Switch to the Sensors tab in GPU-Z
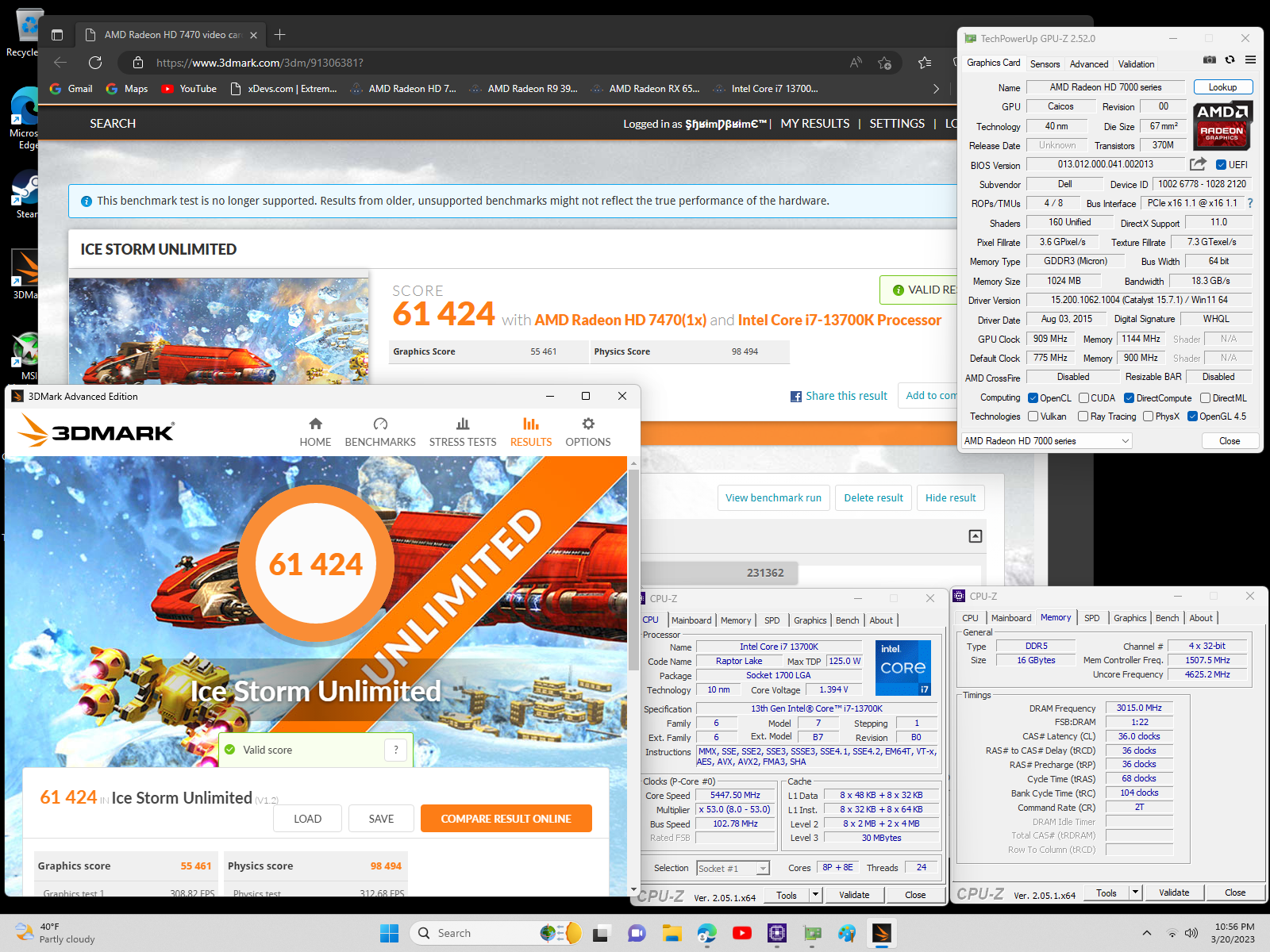 (1045, 64)
